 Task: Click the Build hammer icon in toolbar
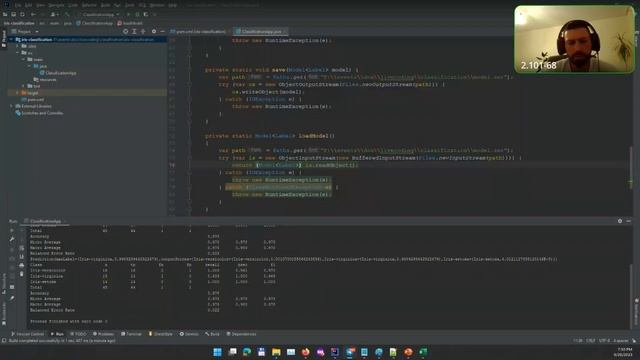(67, 14)
